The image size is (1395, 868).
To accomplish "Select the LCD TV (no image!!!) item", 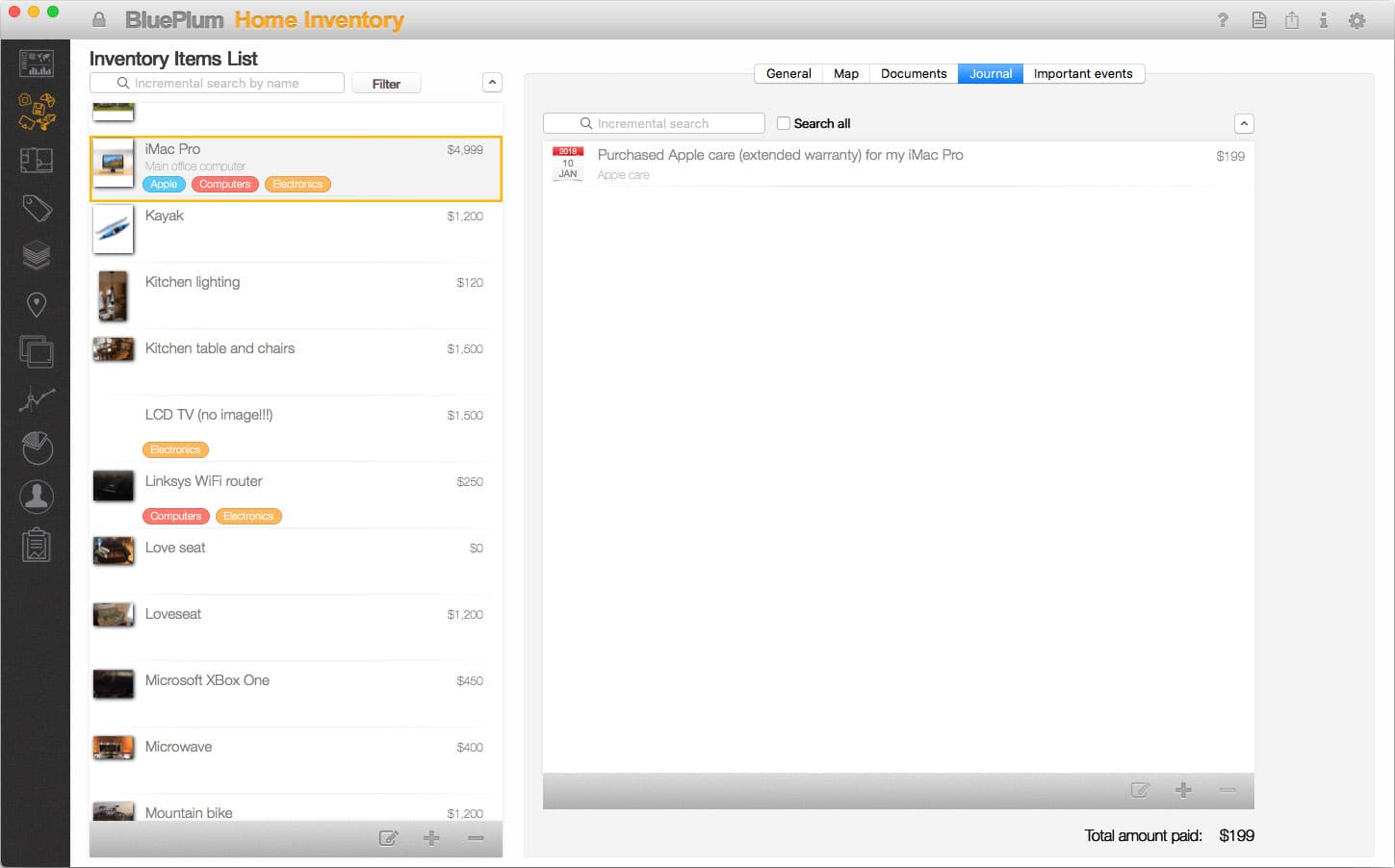I will point(296,428).
